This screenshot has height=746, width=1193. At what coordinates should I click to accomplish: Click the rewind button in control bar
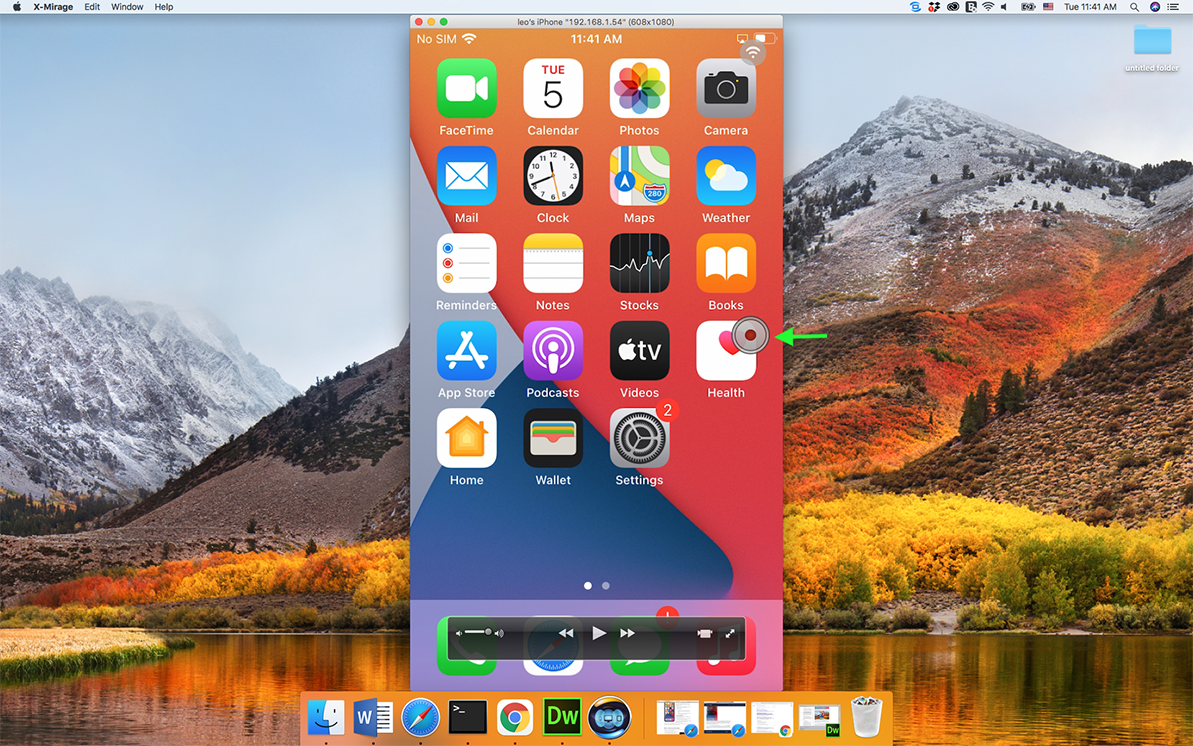tap(566, 633)
